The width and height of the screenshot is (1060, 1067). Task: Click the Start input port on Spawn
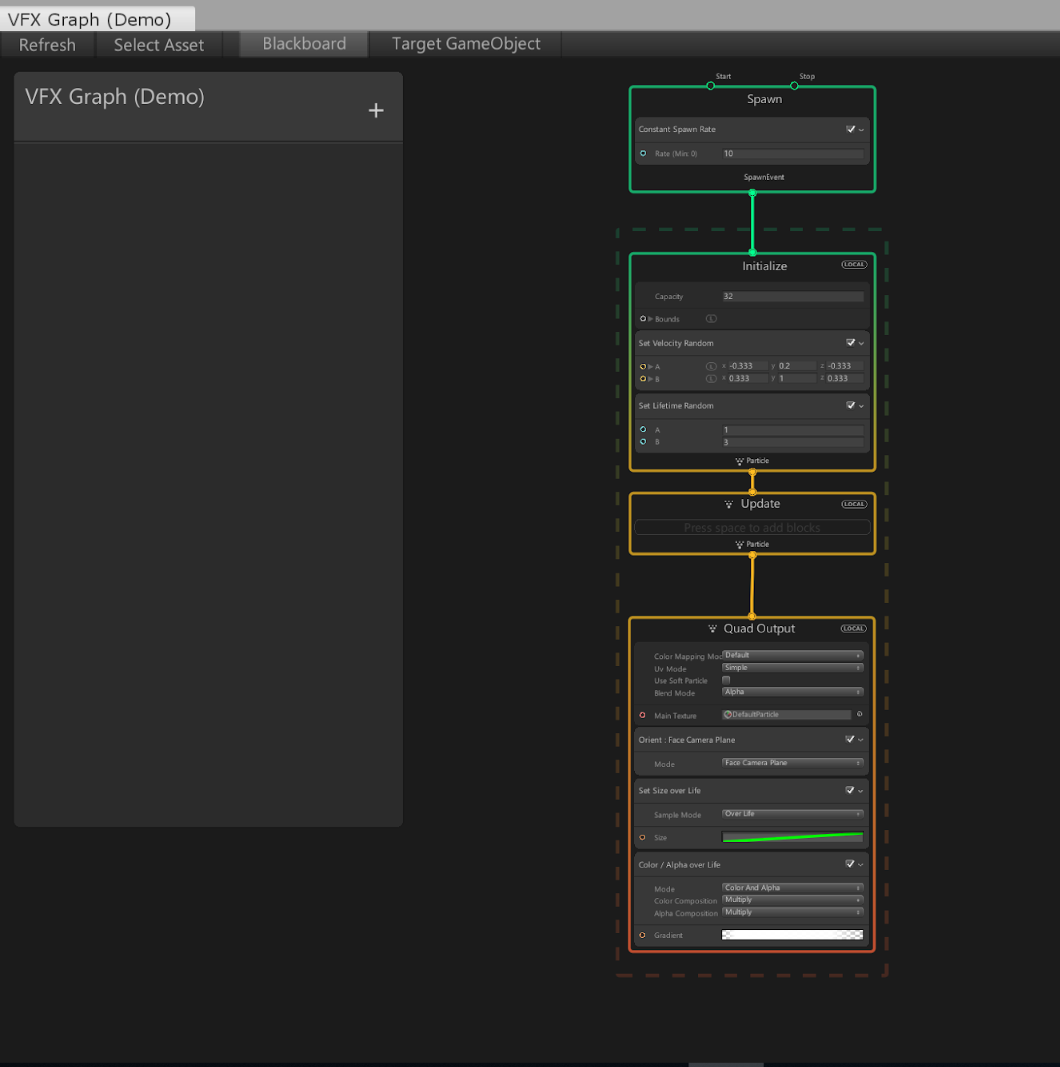click(711, 86)
